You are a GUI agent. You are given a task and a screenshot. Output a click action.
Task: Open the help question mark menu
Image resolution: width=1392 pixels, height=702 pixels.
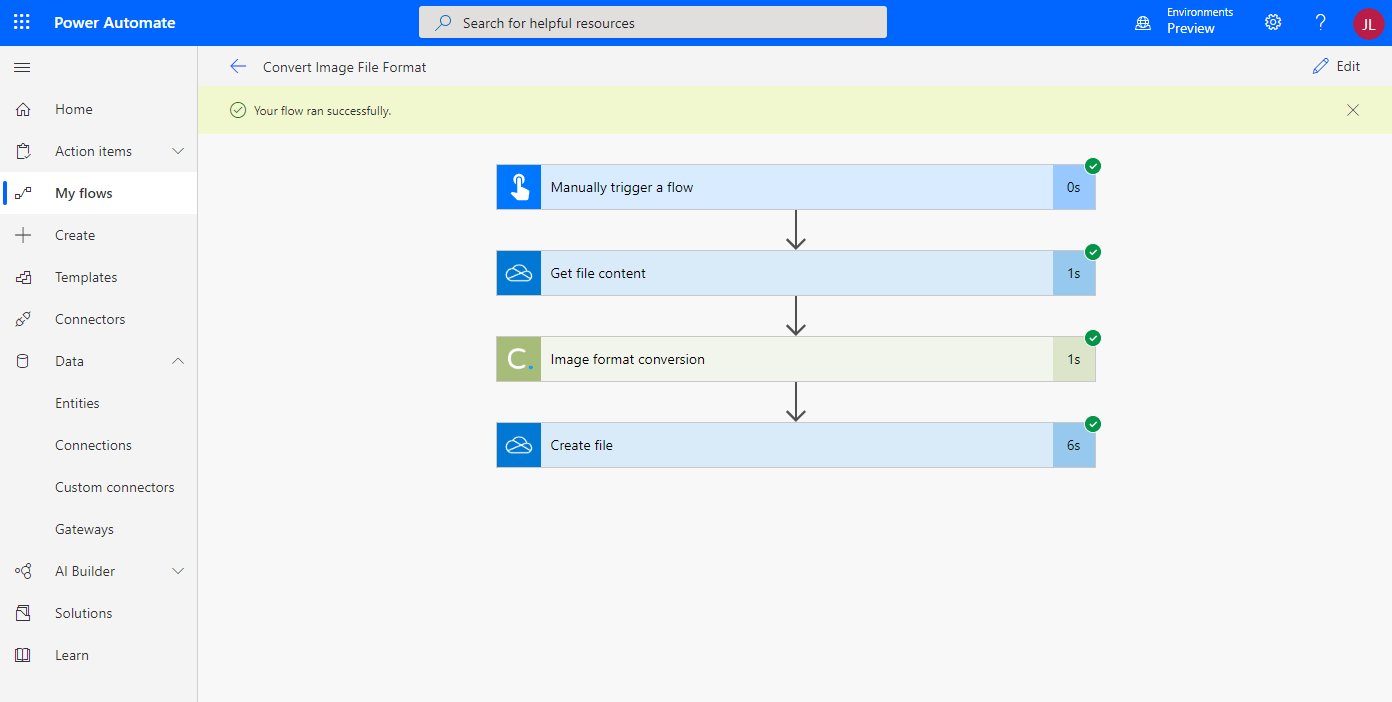coord(1319,21)
